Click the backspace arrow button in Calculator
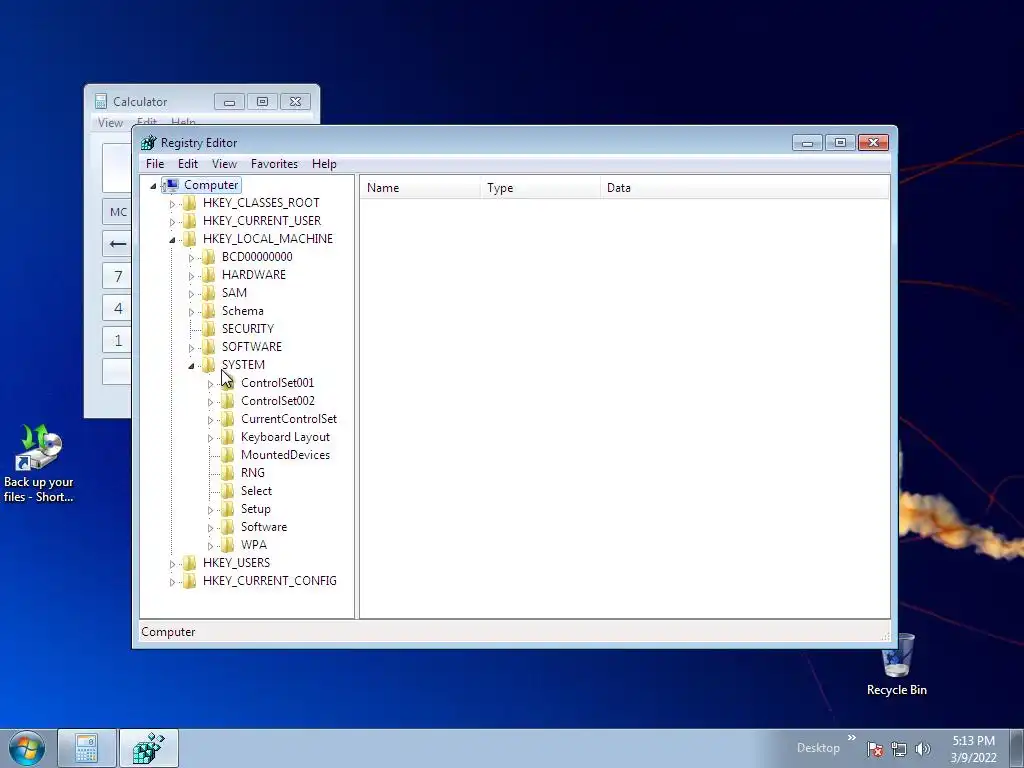 click(117, 244)
